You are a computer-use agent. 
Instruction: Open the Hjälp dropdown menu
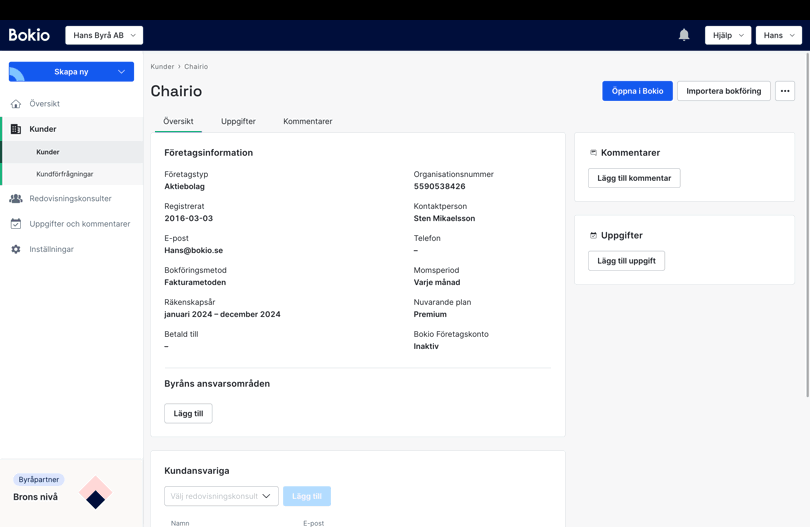point(727,35)
